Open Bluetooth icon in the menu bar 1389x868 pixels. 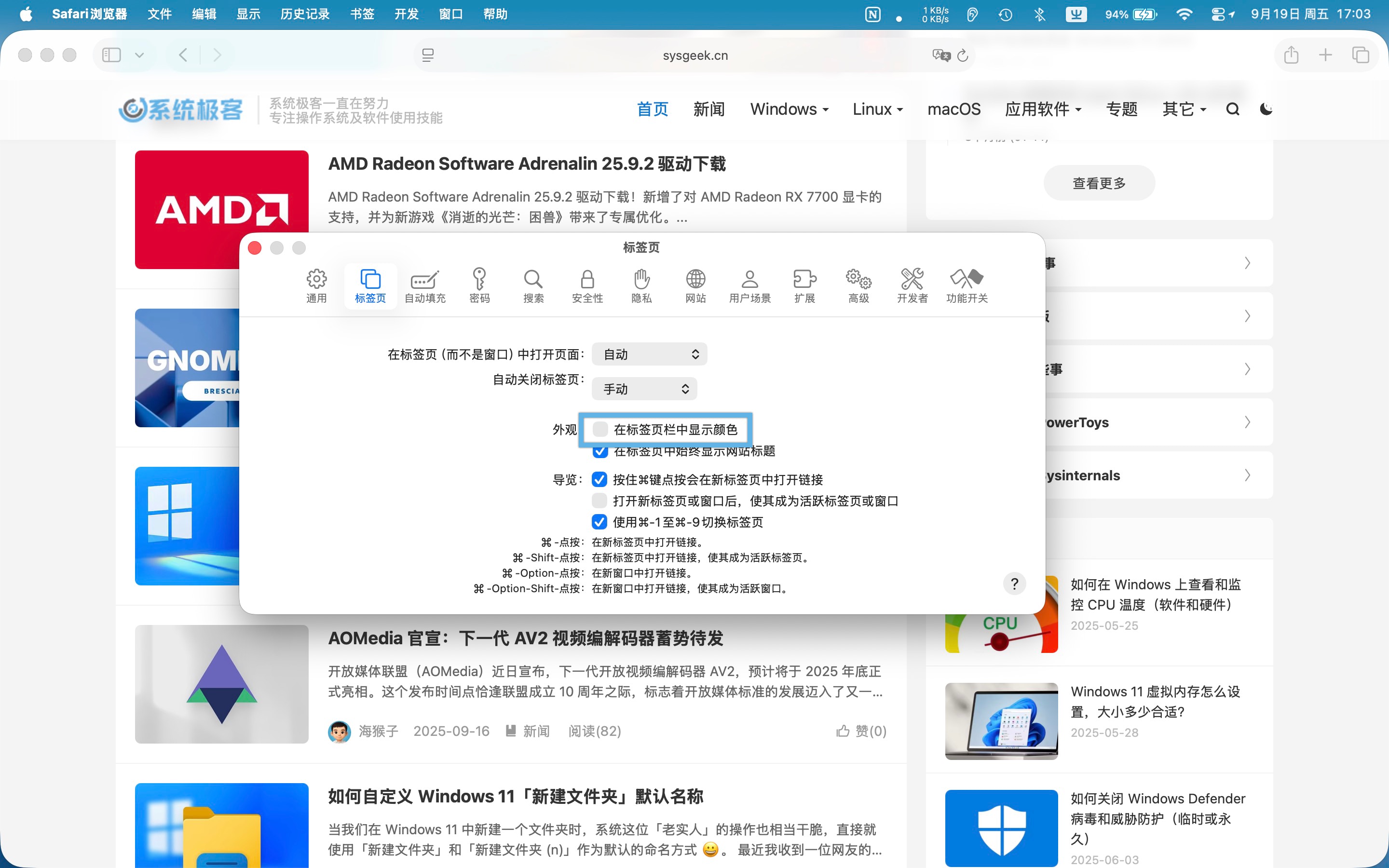click(x=1039, y=14)
